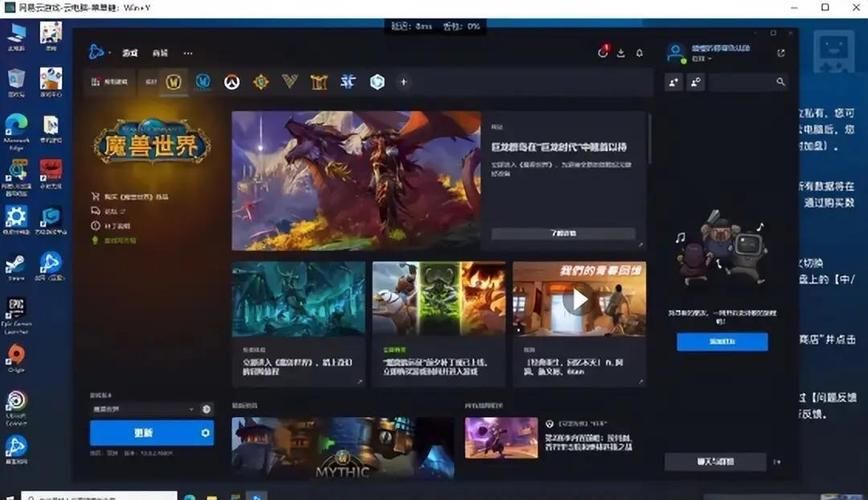Open the Ubisoft Connect desktop shortcut

click(x=16, y=409)
